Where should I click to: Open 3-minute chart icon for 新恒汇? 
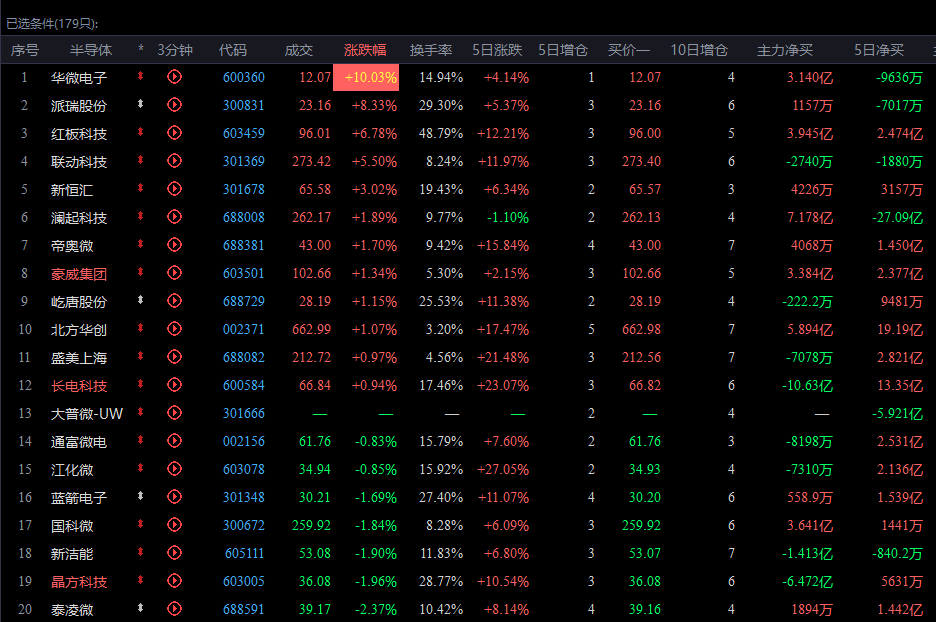point(174,189)
